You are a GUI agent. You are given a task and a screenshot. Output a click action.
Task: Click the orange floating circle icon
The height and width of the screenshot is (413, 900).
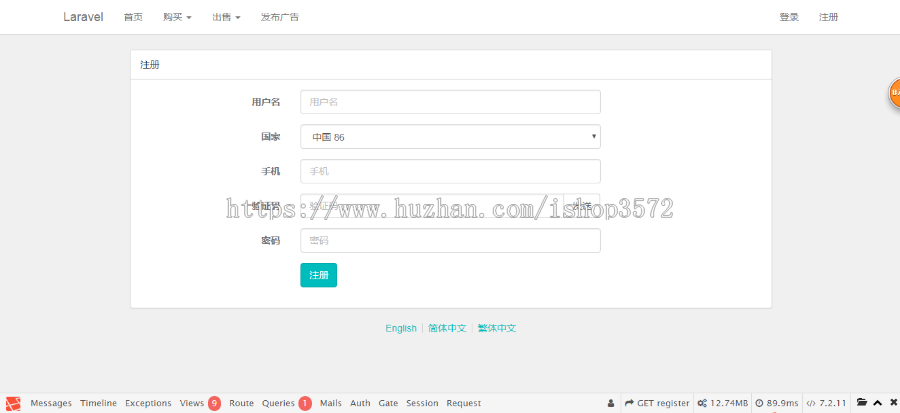(x=894, y=93)
